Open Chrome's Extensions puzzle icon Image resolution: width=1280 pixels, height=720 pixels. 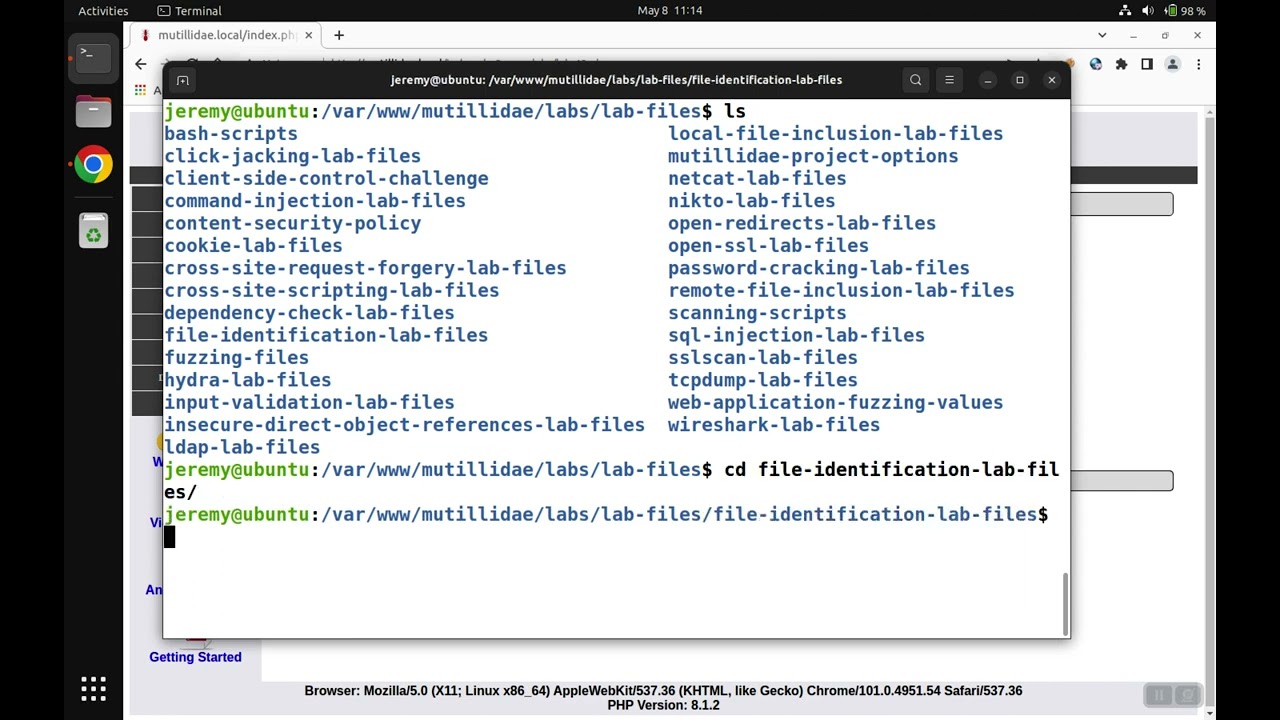1121,64
